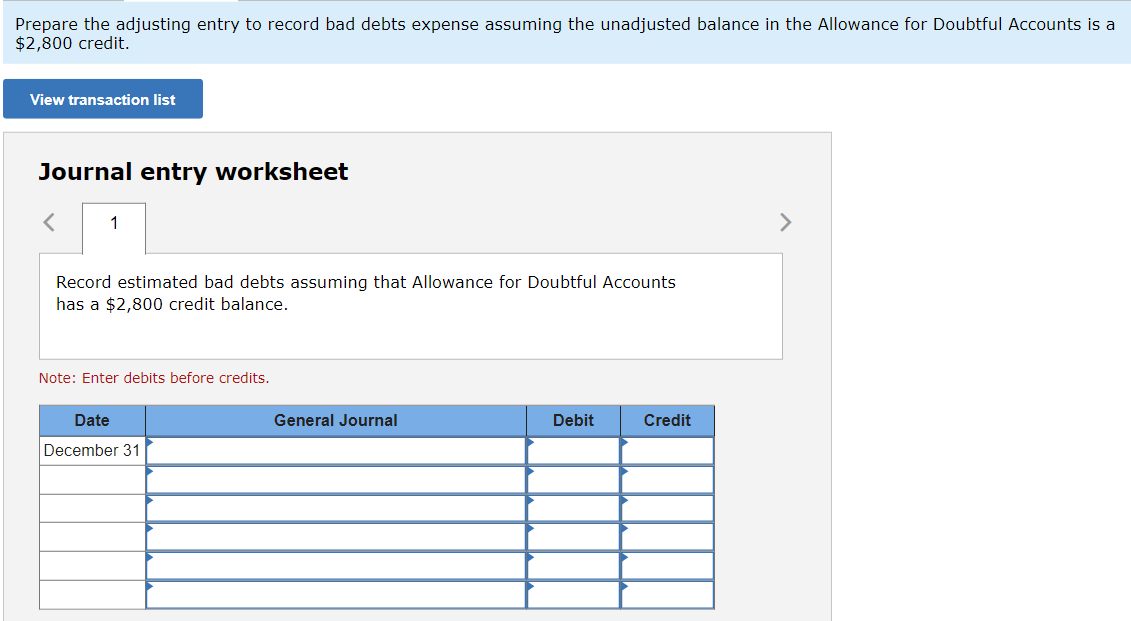Click the triangle marker in first Credit cell
Viewport: 1131px width, 621px height.
(624, 444)
